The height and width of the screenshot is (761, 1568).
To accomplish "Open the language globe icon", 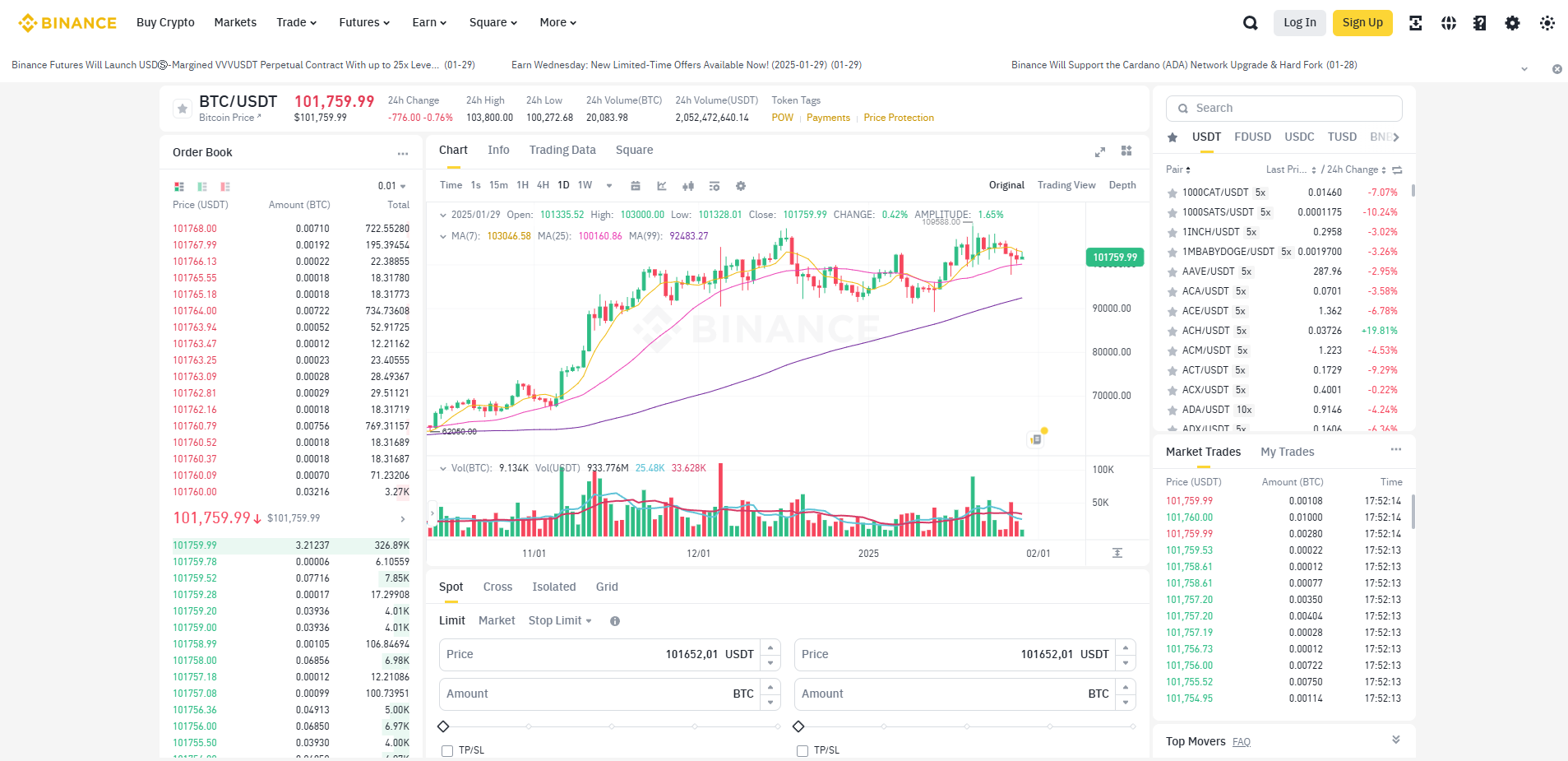I will tap(1449, 23).
